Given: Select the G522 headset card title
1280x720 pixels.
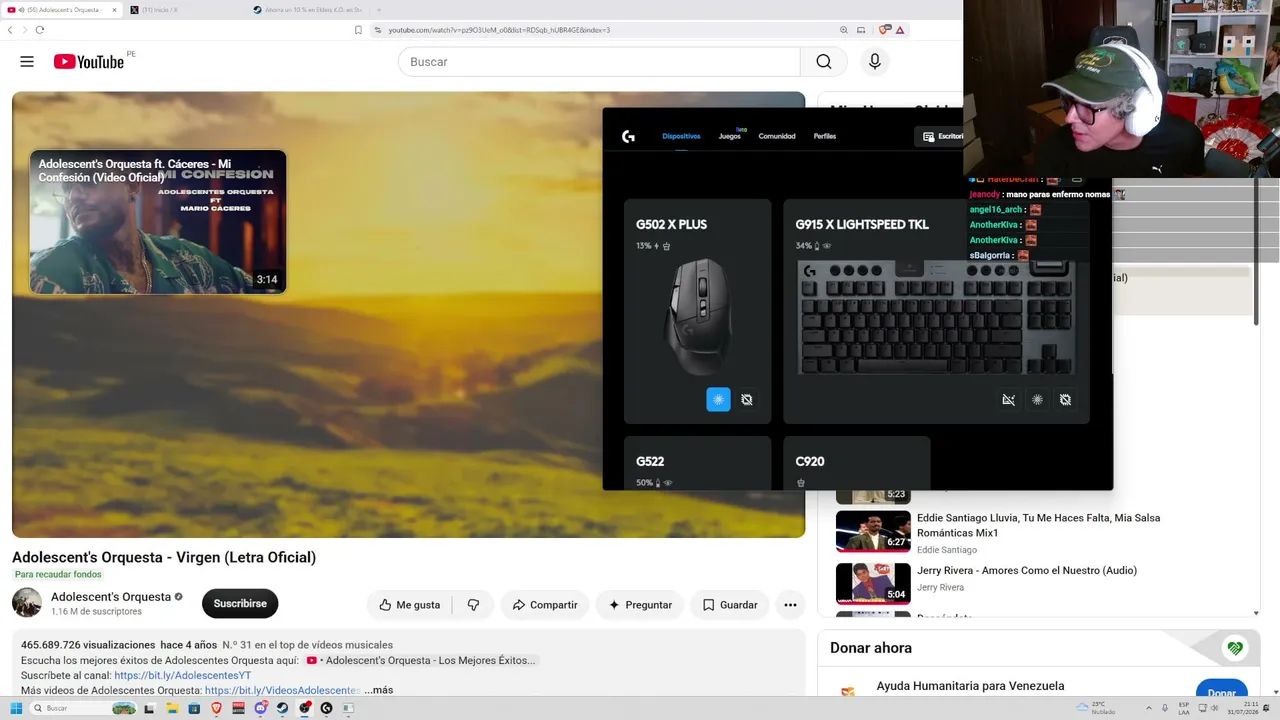Looking at the screenshot, I should (650, 461).
